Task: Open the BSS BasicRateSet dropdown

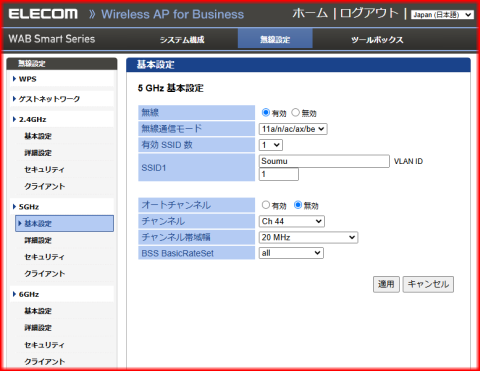Action: [291, 253]
